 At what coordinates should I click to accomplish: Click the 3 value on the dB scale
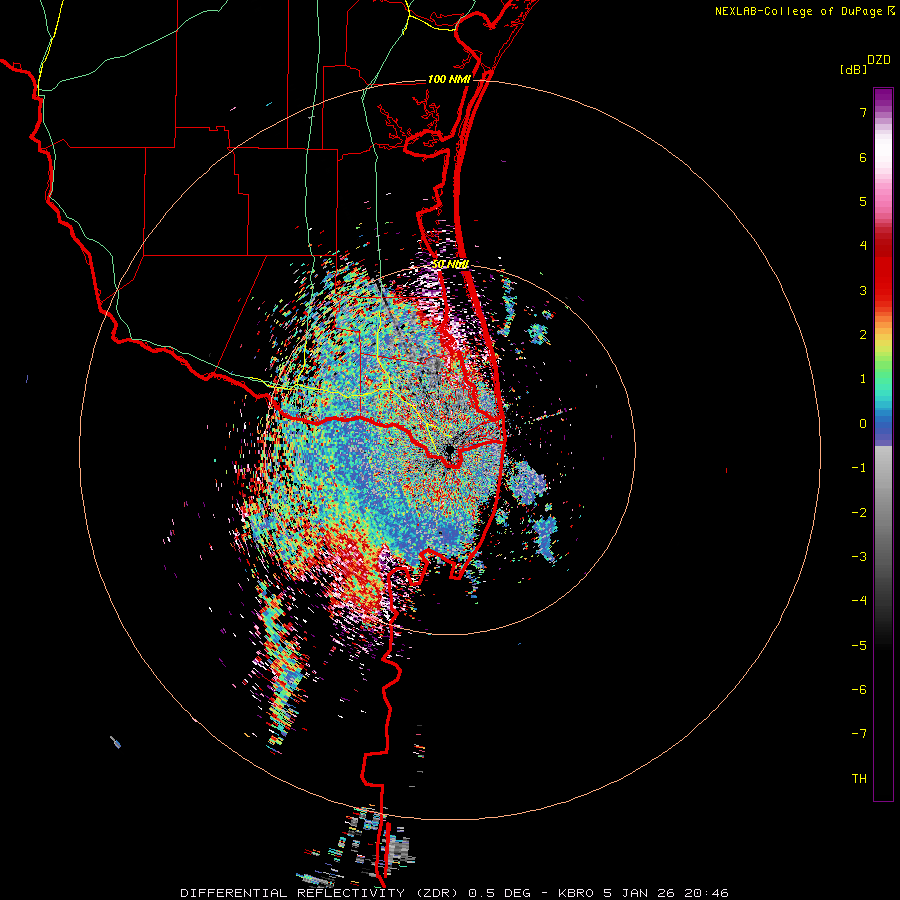pyautogui.click(x=863, y=290)
